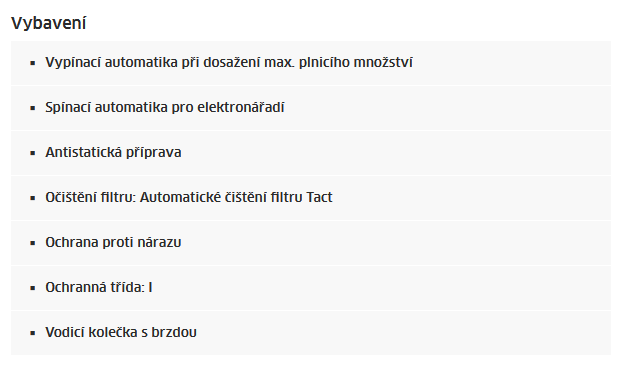Screen dimensions: 618x373
Task: Select the Ochrana proti nárazu item
Action: pos(113,242)
